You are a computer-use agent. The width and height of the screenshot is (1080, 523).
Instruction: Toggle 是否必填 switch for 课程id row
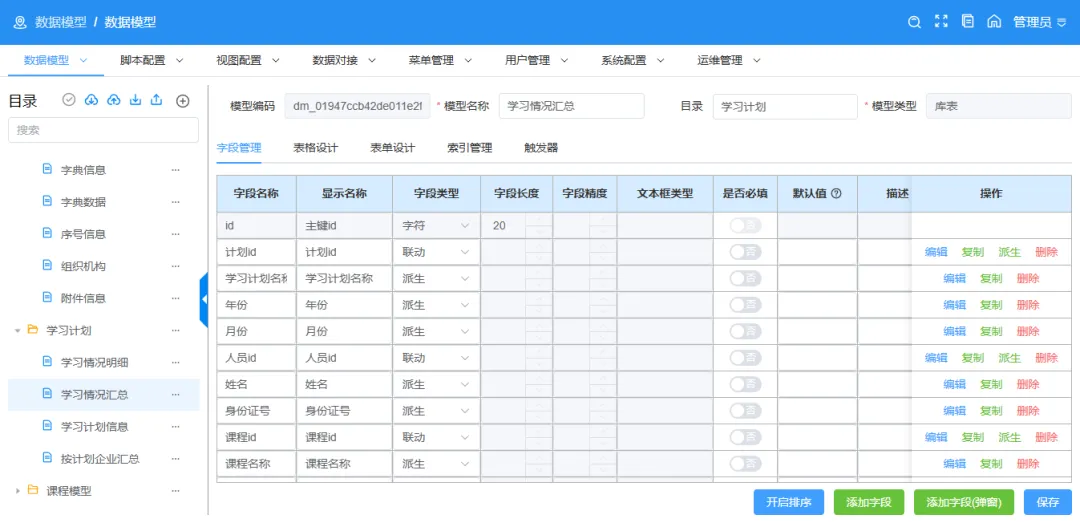(745, 437)
